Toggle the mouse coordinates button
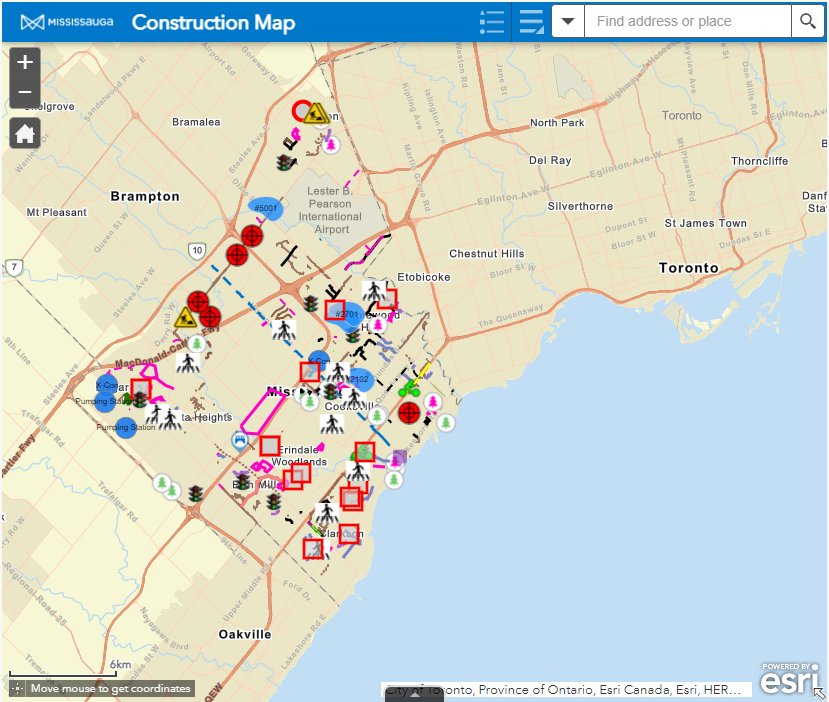The width and height of the screenshot is (829, 702). pyautogui.click(x=17, y=688)
